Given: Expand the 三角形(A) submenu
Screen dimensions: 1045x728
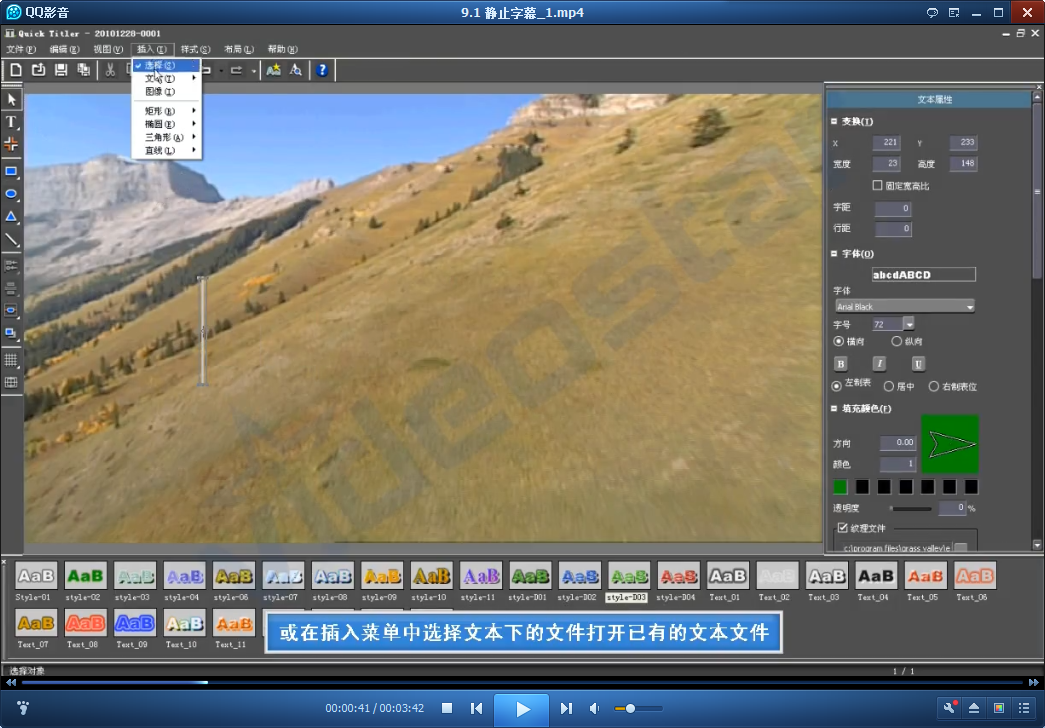Looking at the screenshot, I should 167,137.
